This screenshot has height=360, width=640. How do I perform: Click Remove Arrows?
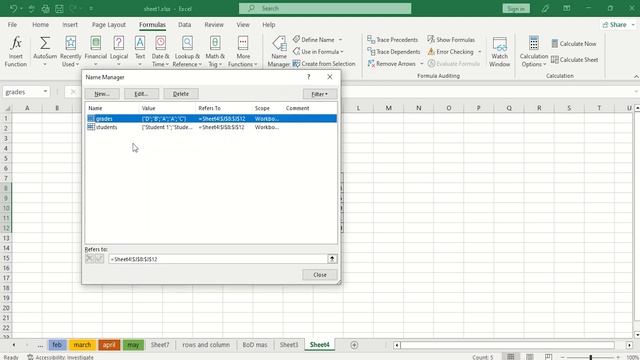(x=391, y=64)
